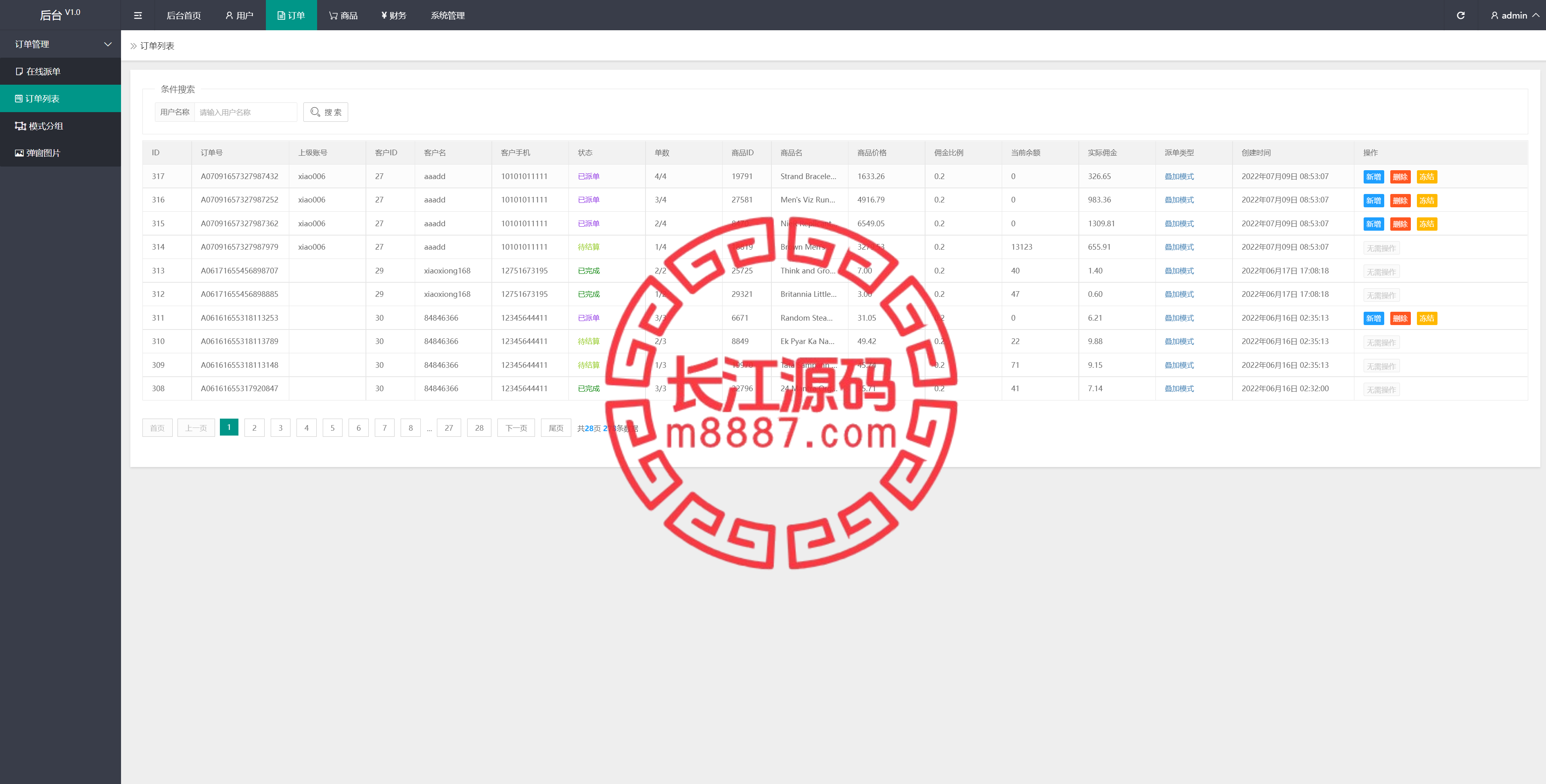
Task: Select the 订单 top navigation tab
Action: click(291, 16)
